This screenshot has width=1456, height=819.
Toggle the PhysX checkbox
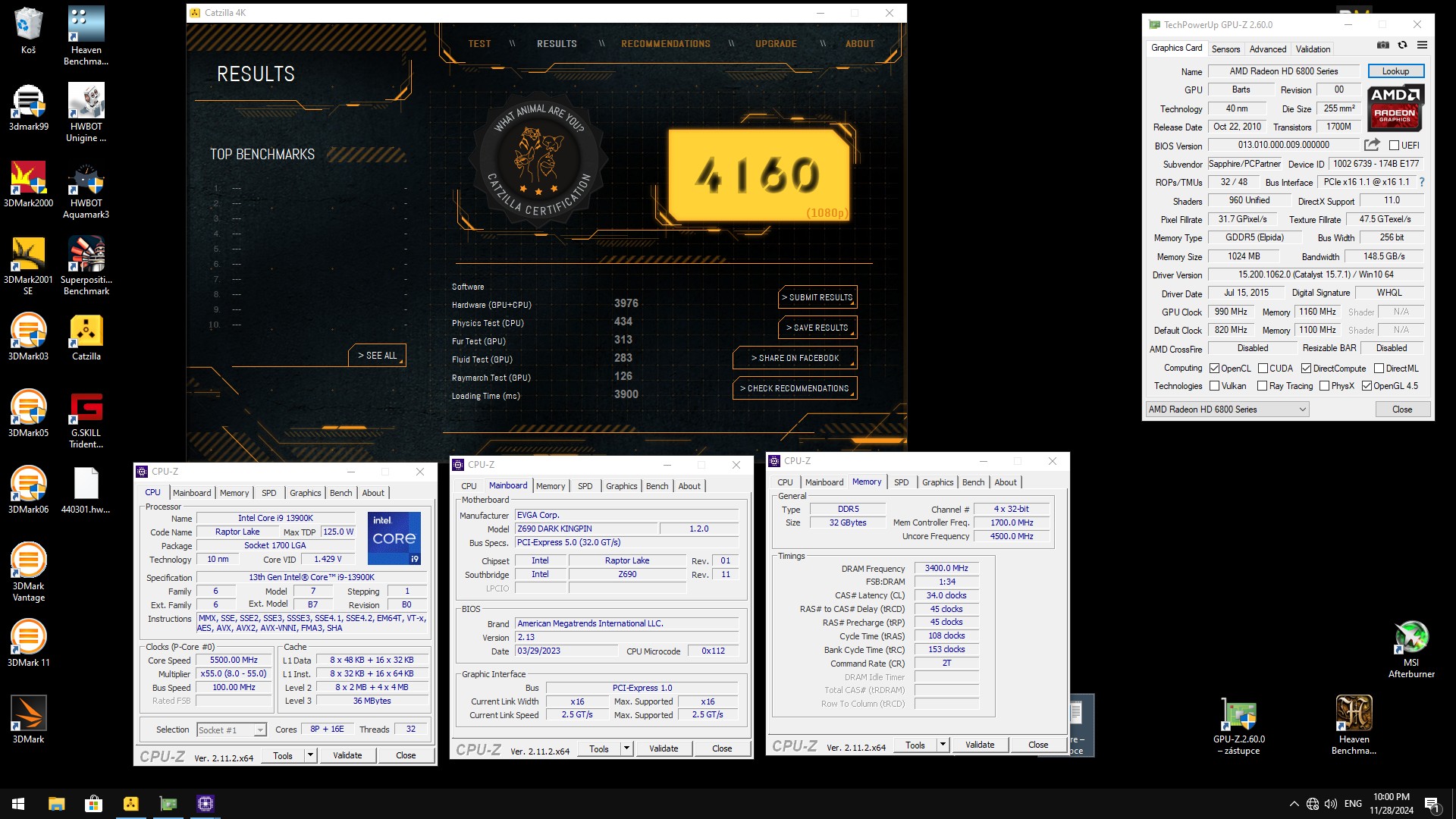[x=1325, y=386]
